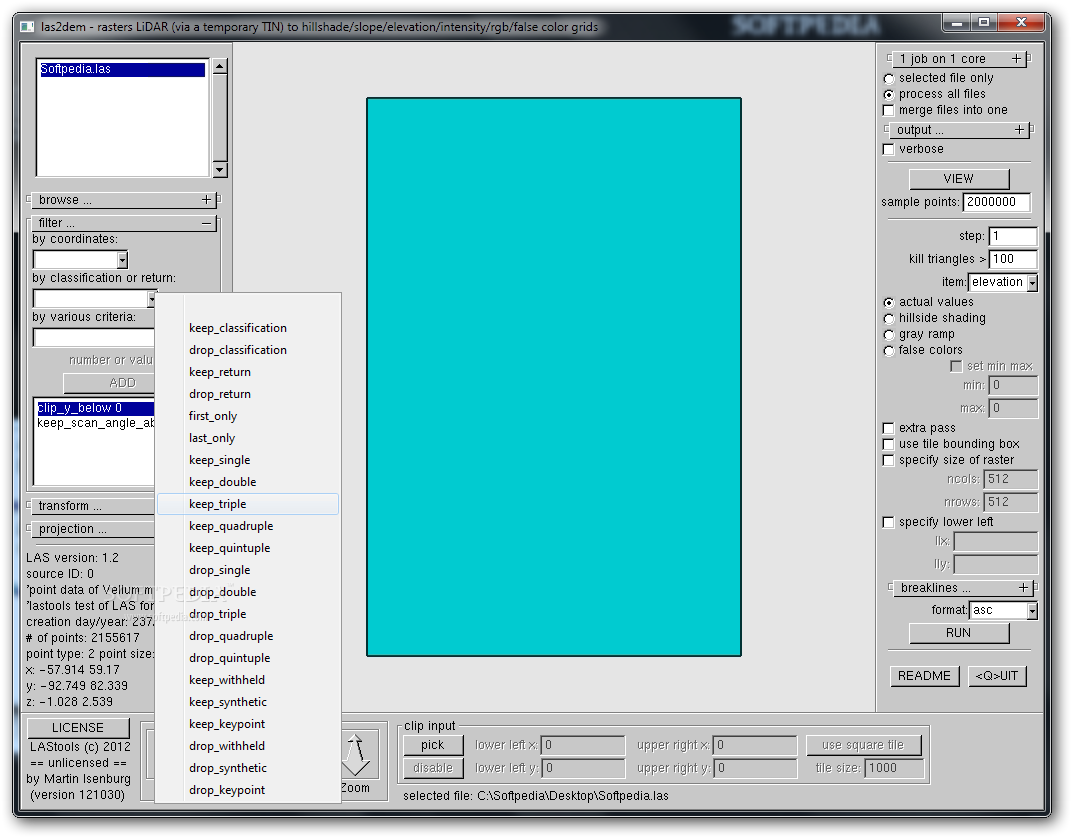Select the clip_y_below 0 filter entry
The width and height of the screenshot is (1072, 838).
coord(96,408)
